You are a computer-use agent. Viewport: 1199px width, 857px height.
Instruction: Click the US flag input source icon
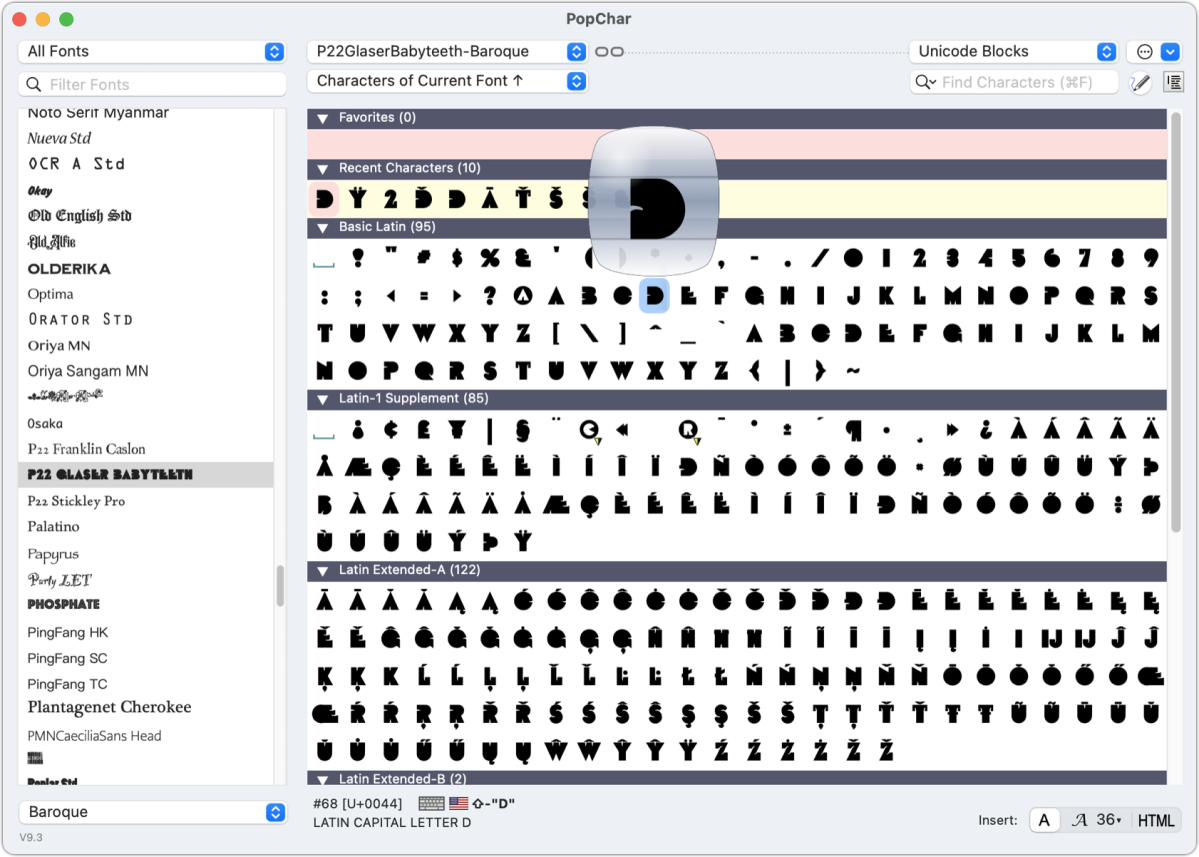(458, 803)
